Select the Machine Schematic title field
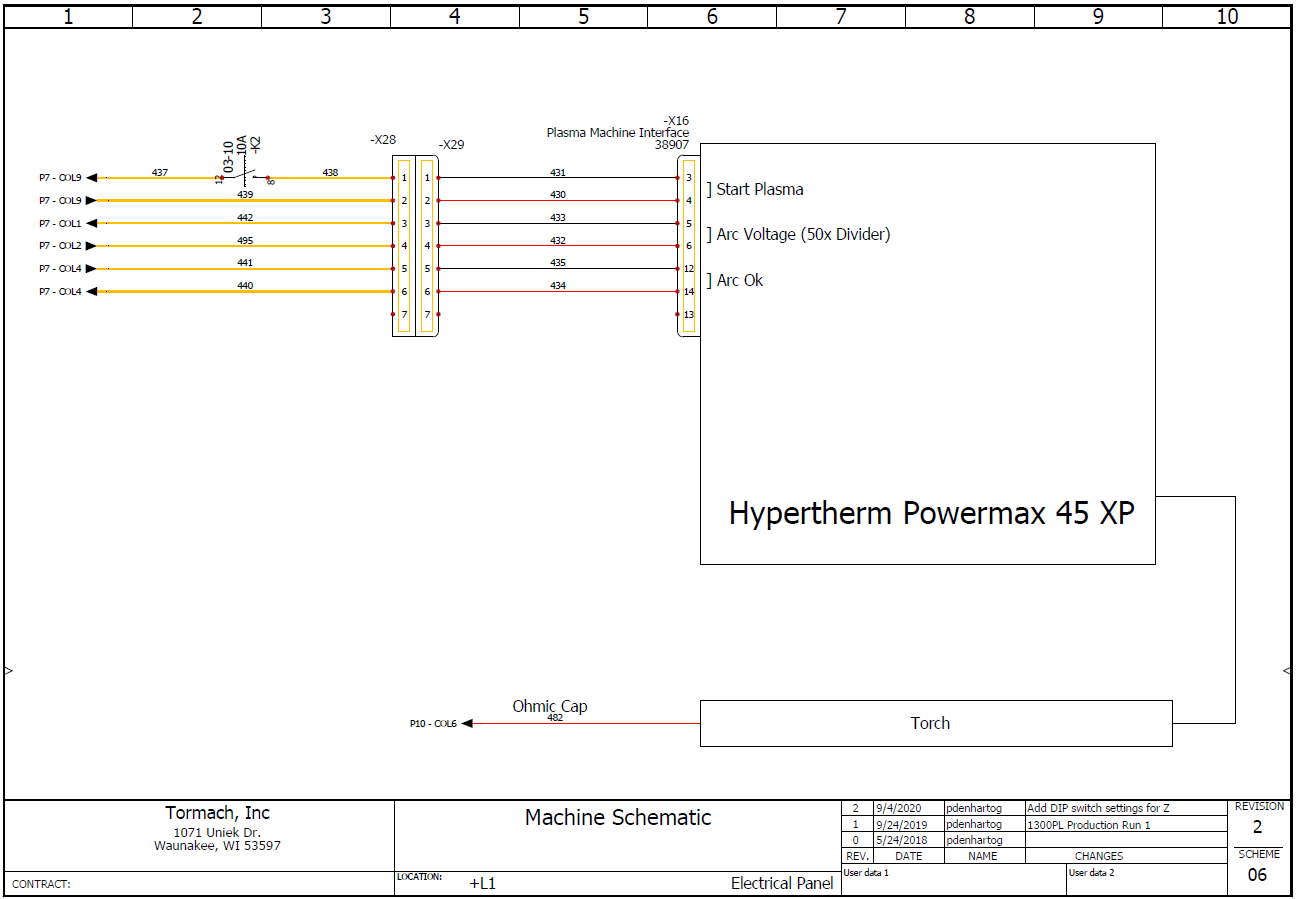Screen dimensions: 1296x899 (x=618, y=817)
